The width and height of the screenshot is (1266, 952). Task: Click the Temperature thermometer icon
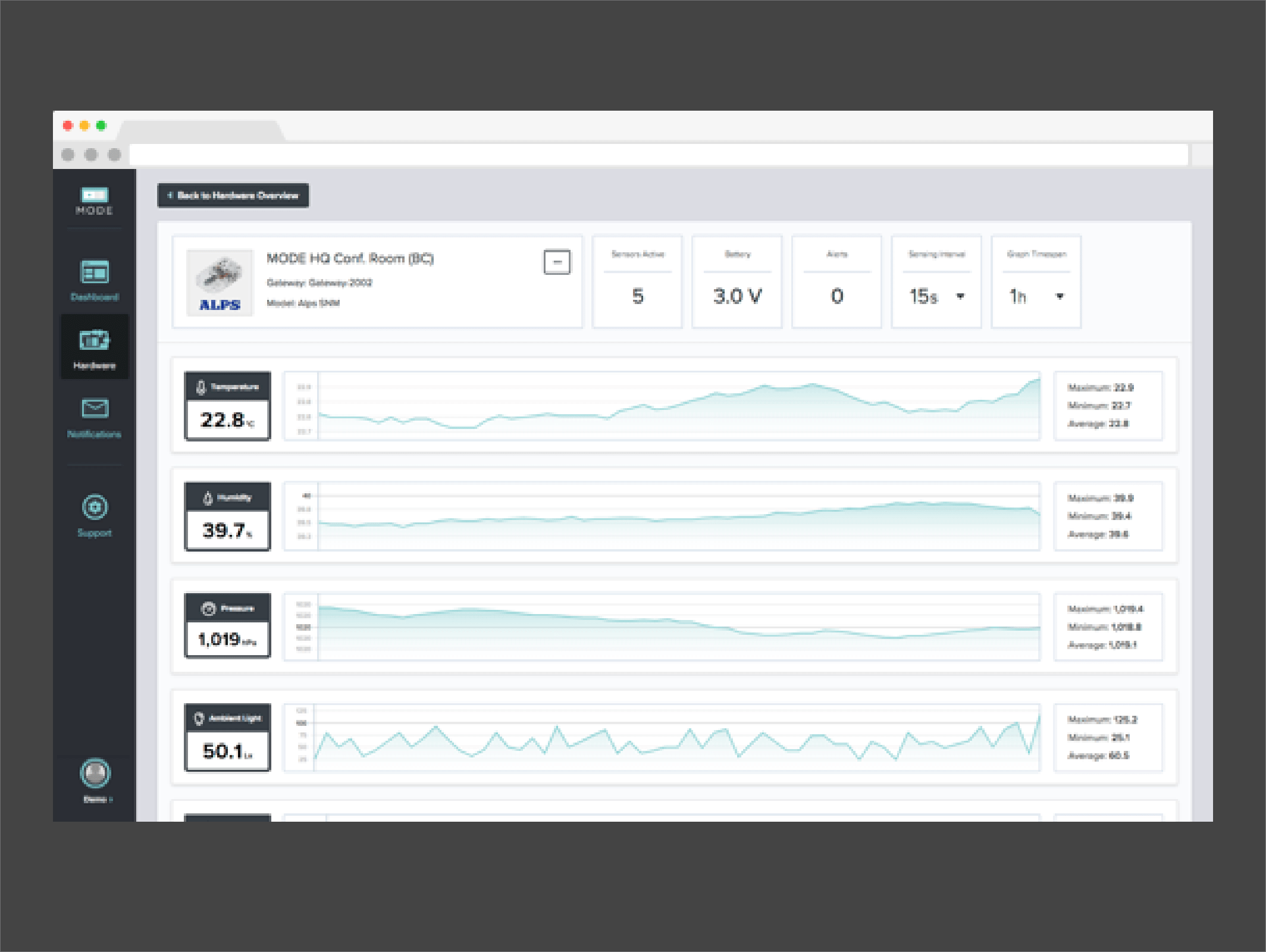point(201,387)
